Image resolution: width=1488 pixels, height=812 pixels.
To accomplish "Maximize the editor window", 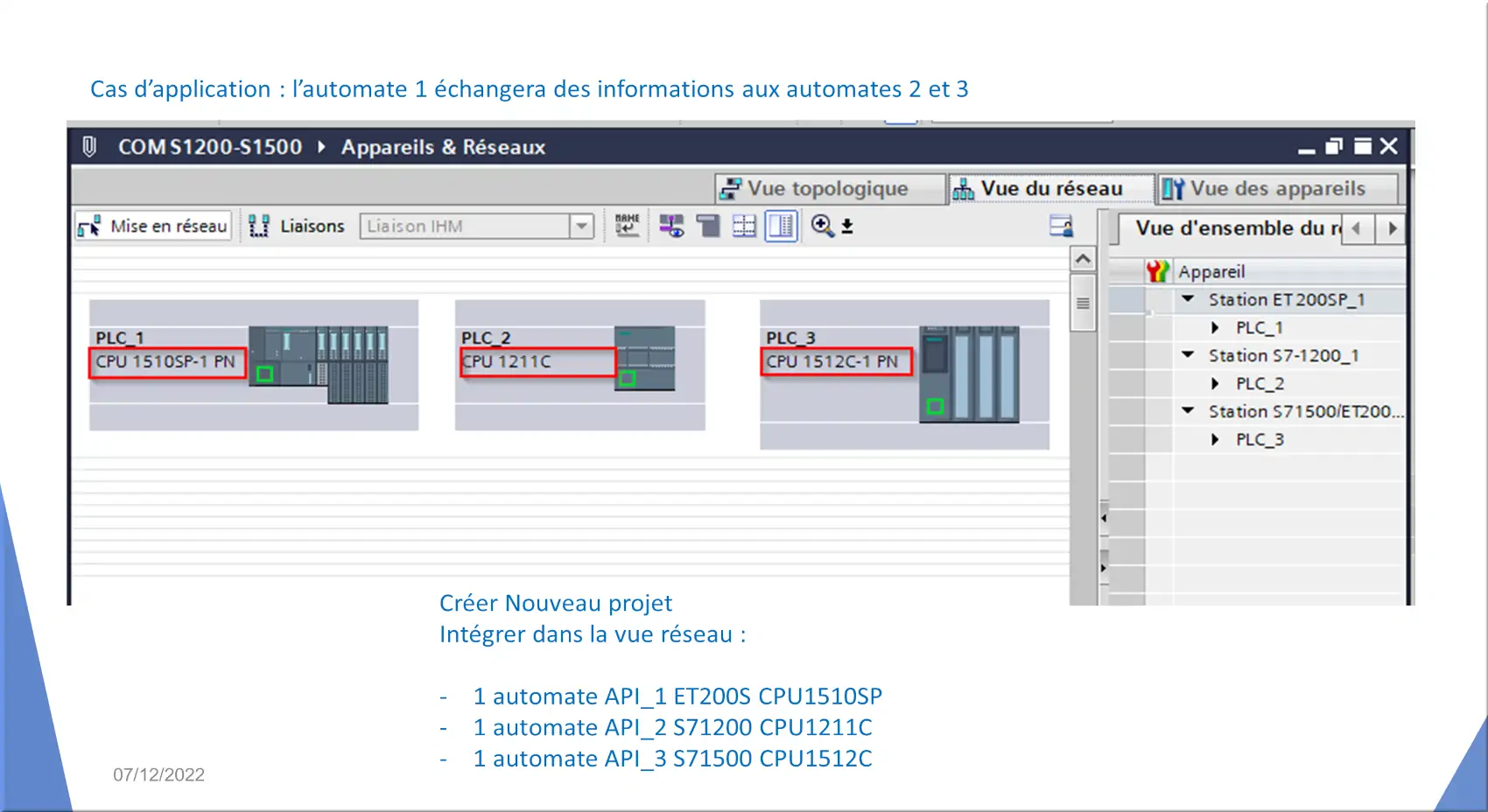I will pyautogui.click(x=1362, y=146).
